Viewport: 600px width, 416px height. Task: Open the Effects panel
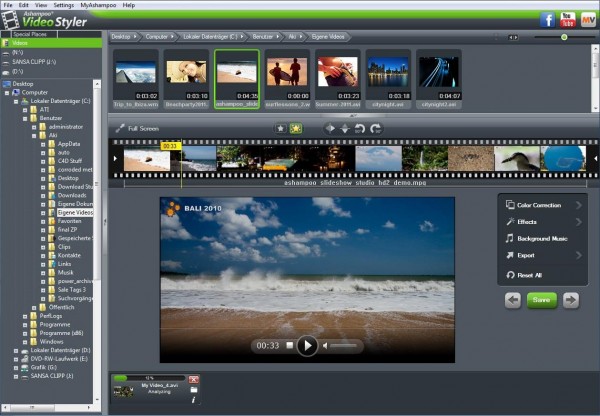[543, 222]
